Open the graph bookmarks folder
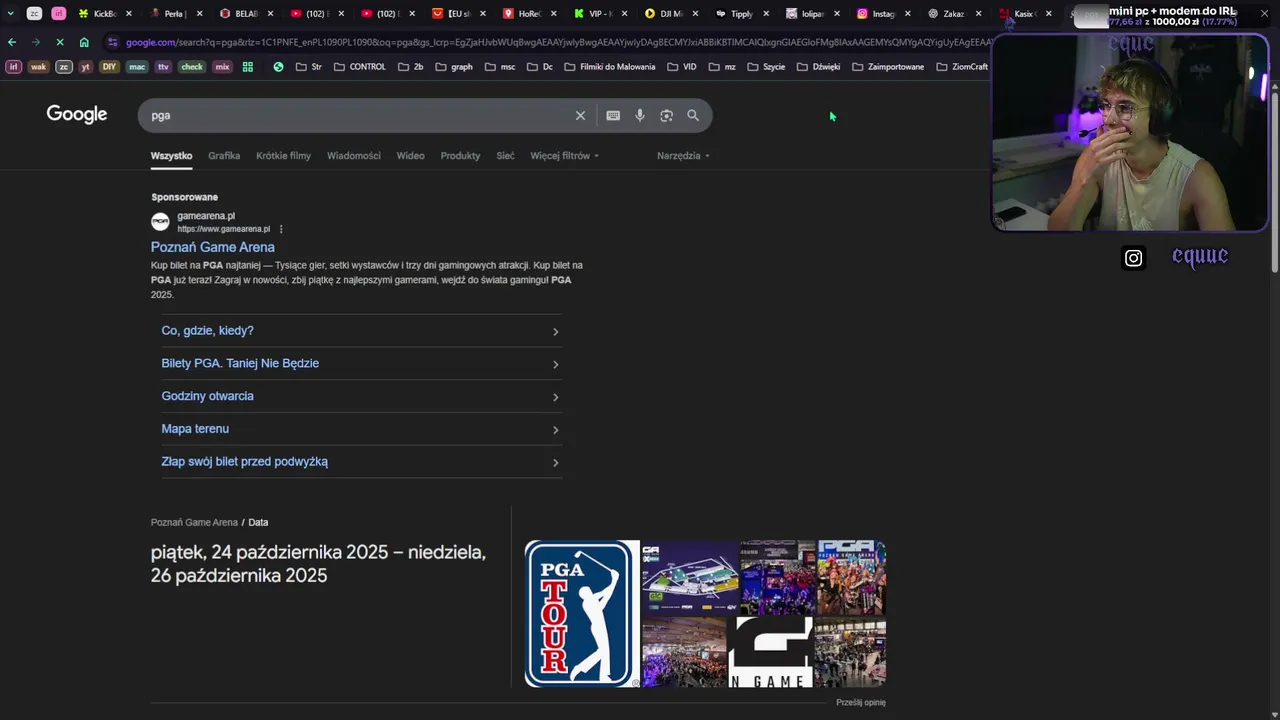1280x720 pixels. [x=455, y=67]
